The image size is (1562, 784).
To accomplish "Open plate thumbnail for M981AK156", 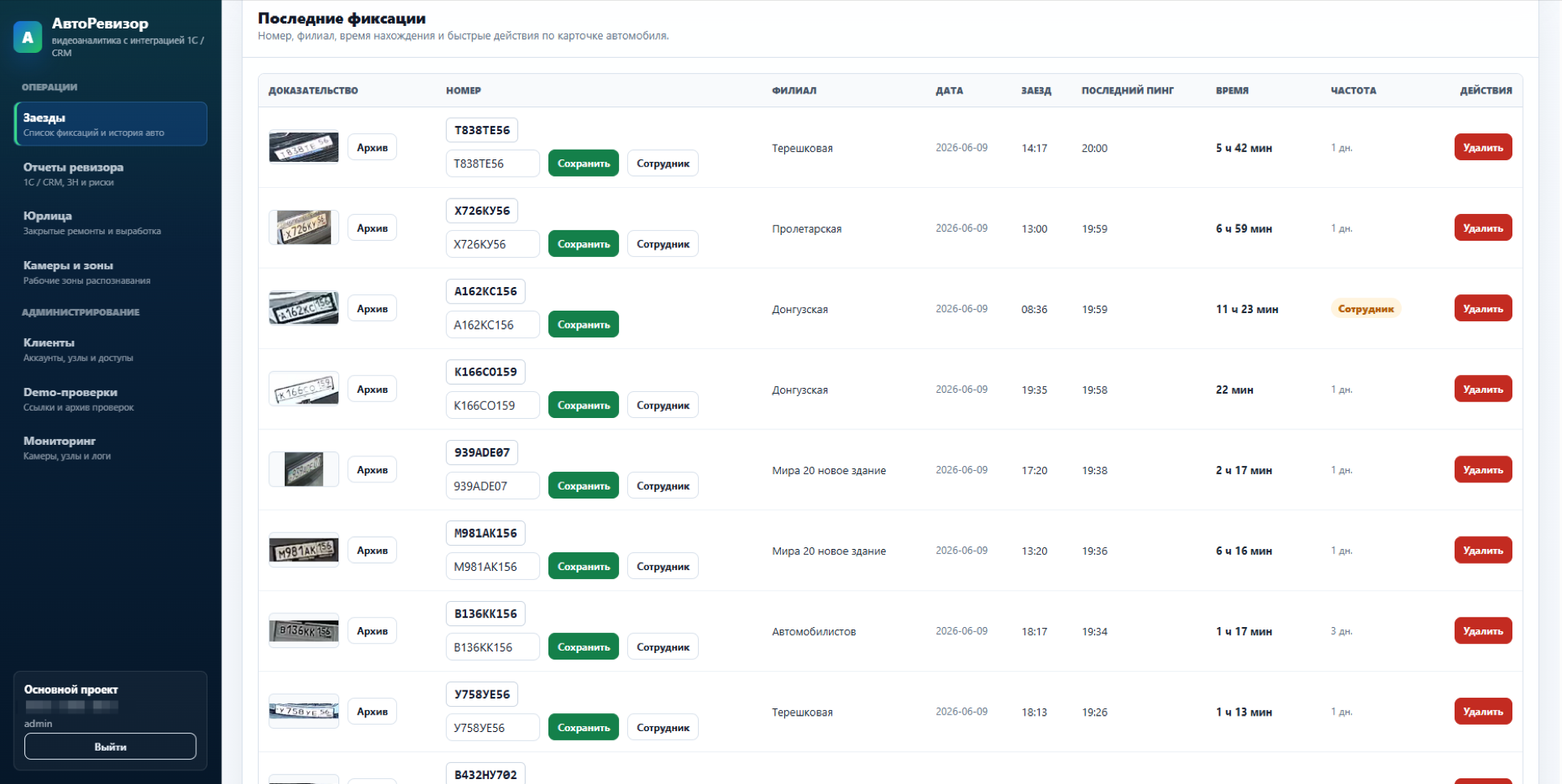I will point(303,551).
